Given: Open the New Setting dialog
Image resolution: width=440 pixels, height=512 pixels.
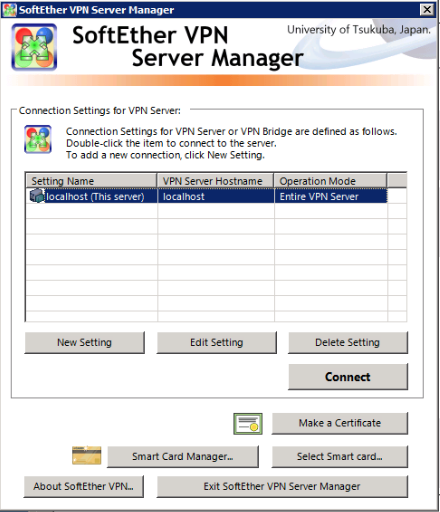Looking at the screenshot, I should pyautogui.click(x=85, y=342).
